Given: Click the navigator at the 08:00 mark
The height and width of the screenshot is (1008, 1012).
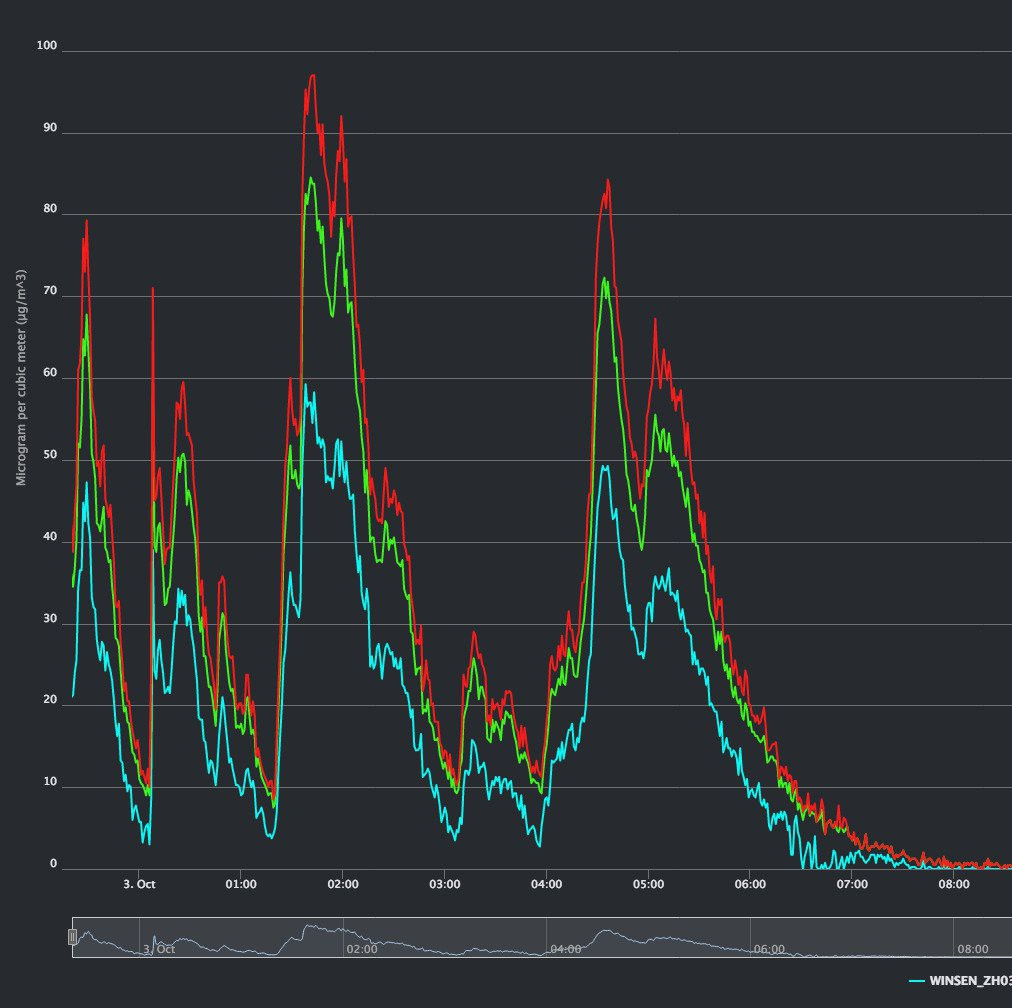Looking at the screenshot, I should 972,949.
